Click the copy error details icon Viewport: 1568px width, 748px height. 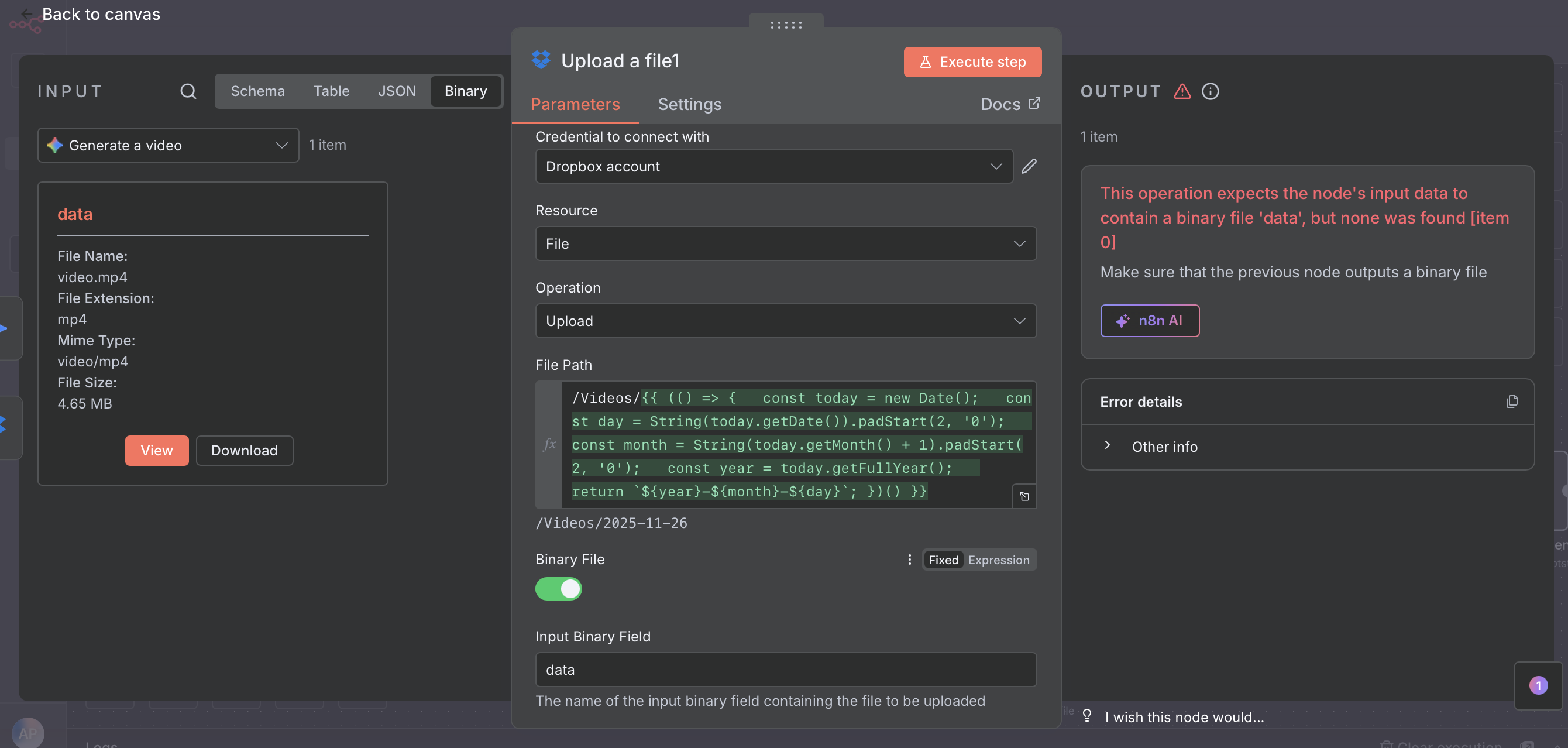[x=1511, y=402]
